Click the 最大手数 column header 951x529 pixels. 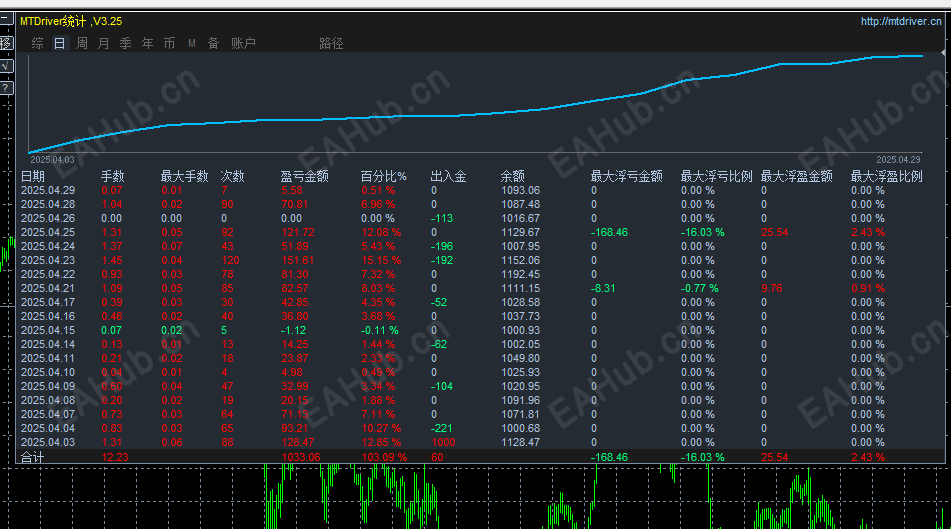(x=184, y=177)
